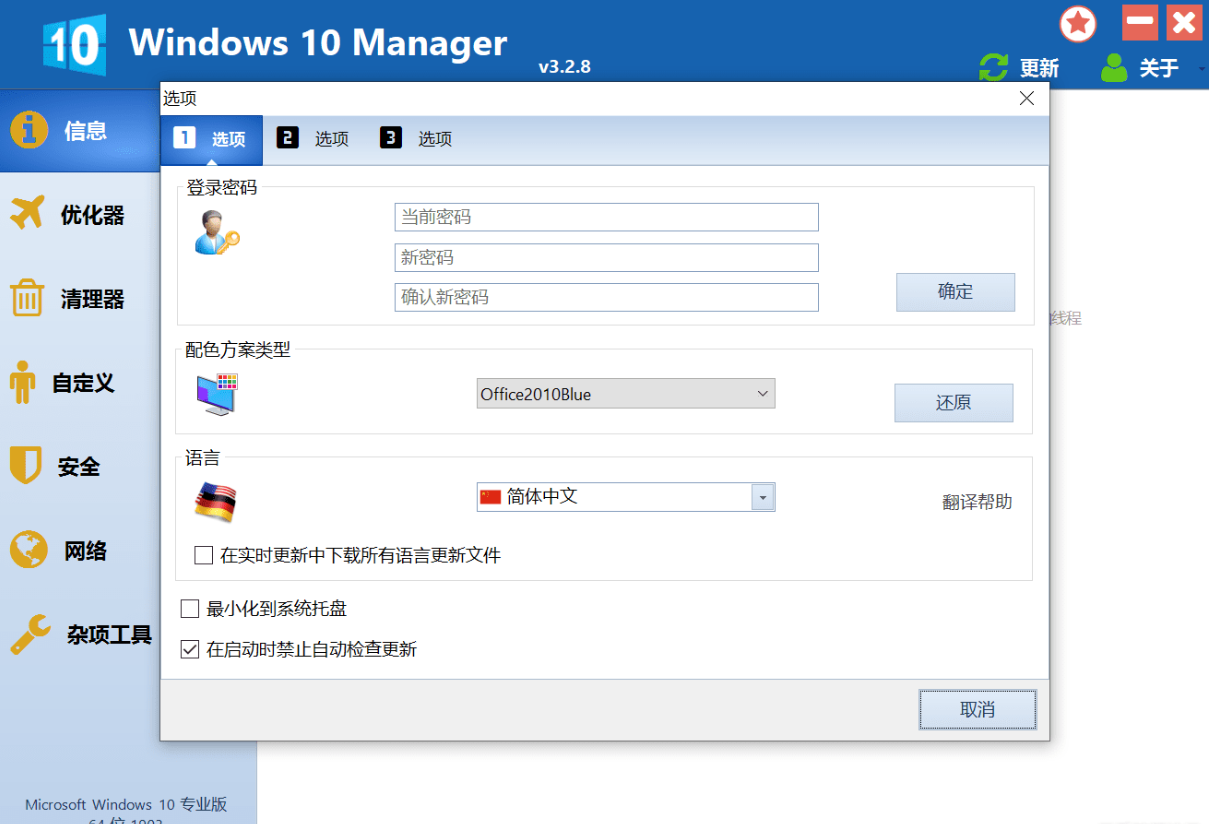This screenshot has width=1215, height=824.
Task: Click the red star favorite icon
Action: 1077,24
